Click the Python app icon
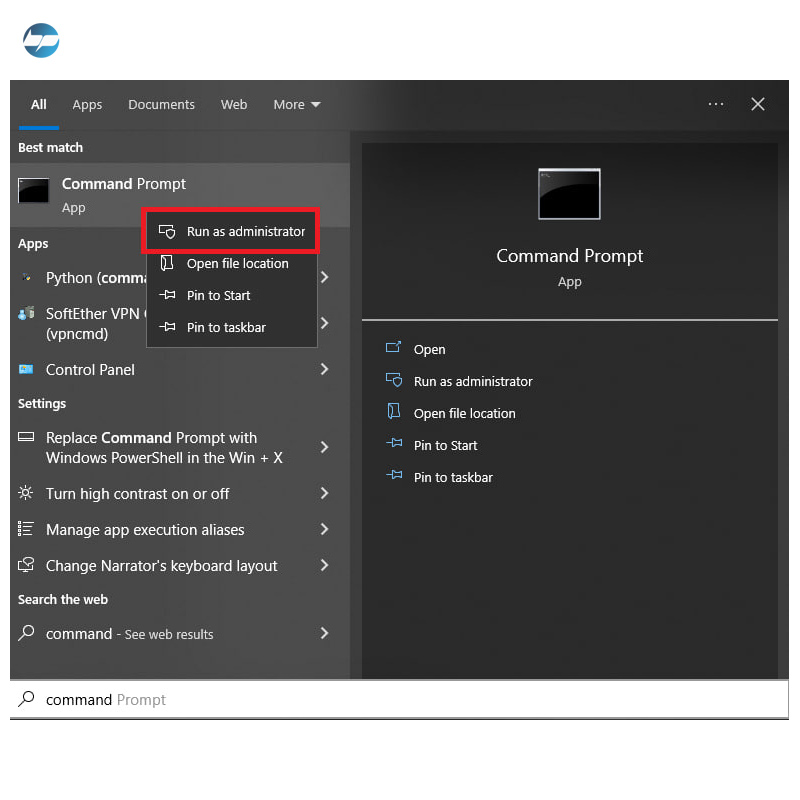This screenshot has height=800, width=800. (x=27, y=278)
